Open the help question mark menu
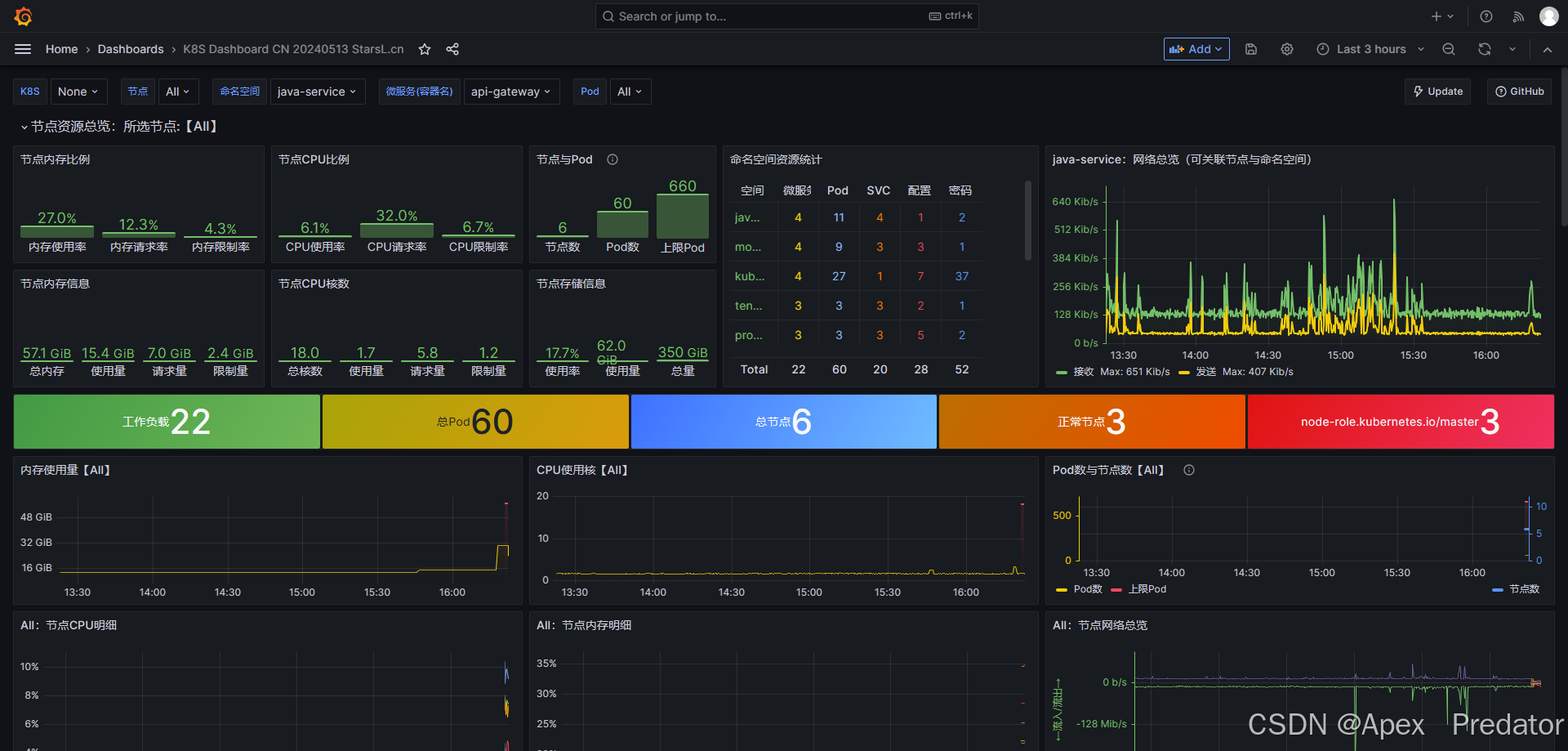This screenshot has width=1568, height=751. [1486, 16]
